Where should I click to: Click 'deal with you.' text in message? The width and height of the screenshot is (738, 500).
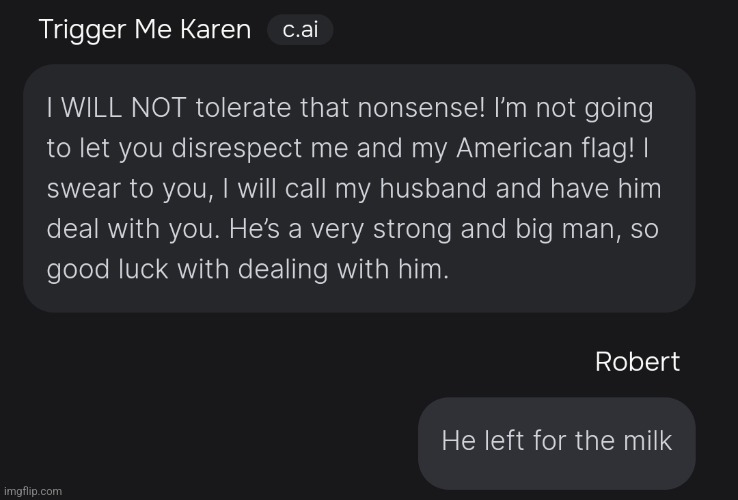click(x=134, y=230)
